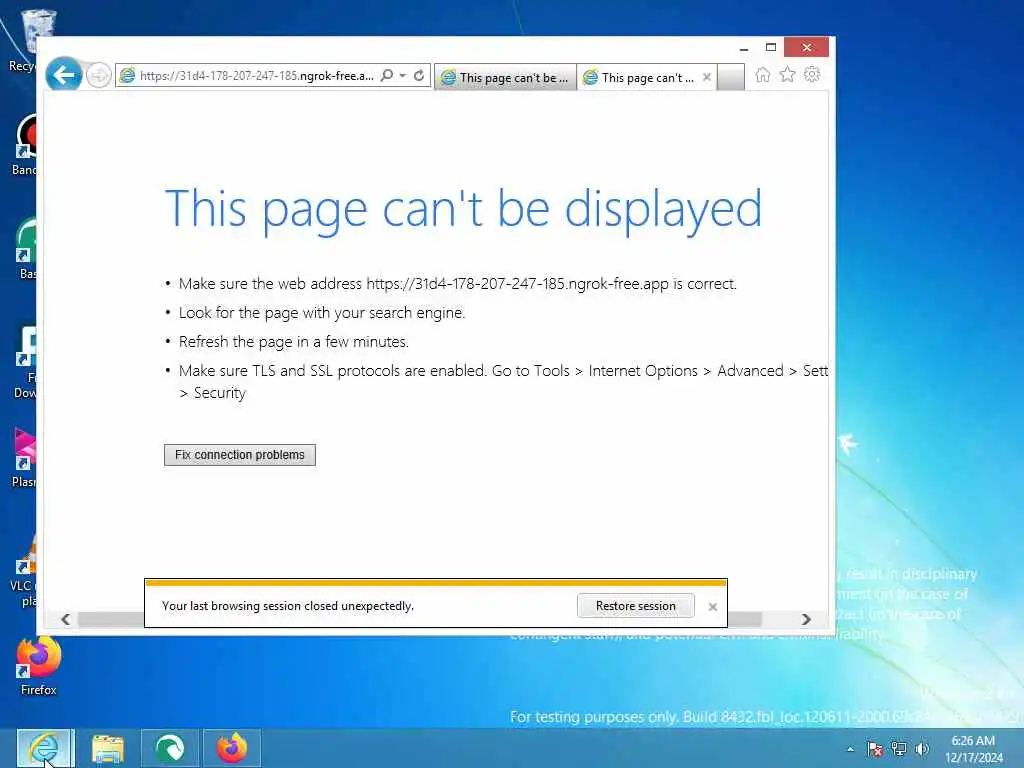
Task: Open File Explorer from taskbar
Action: [x=108, y=748]
